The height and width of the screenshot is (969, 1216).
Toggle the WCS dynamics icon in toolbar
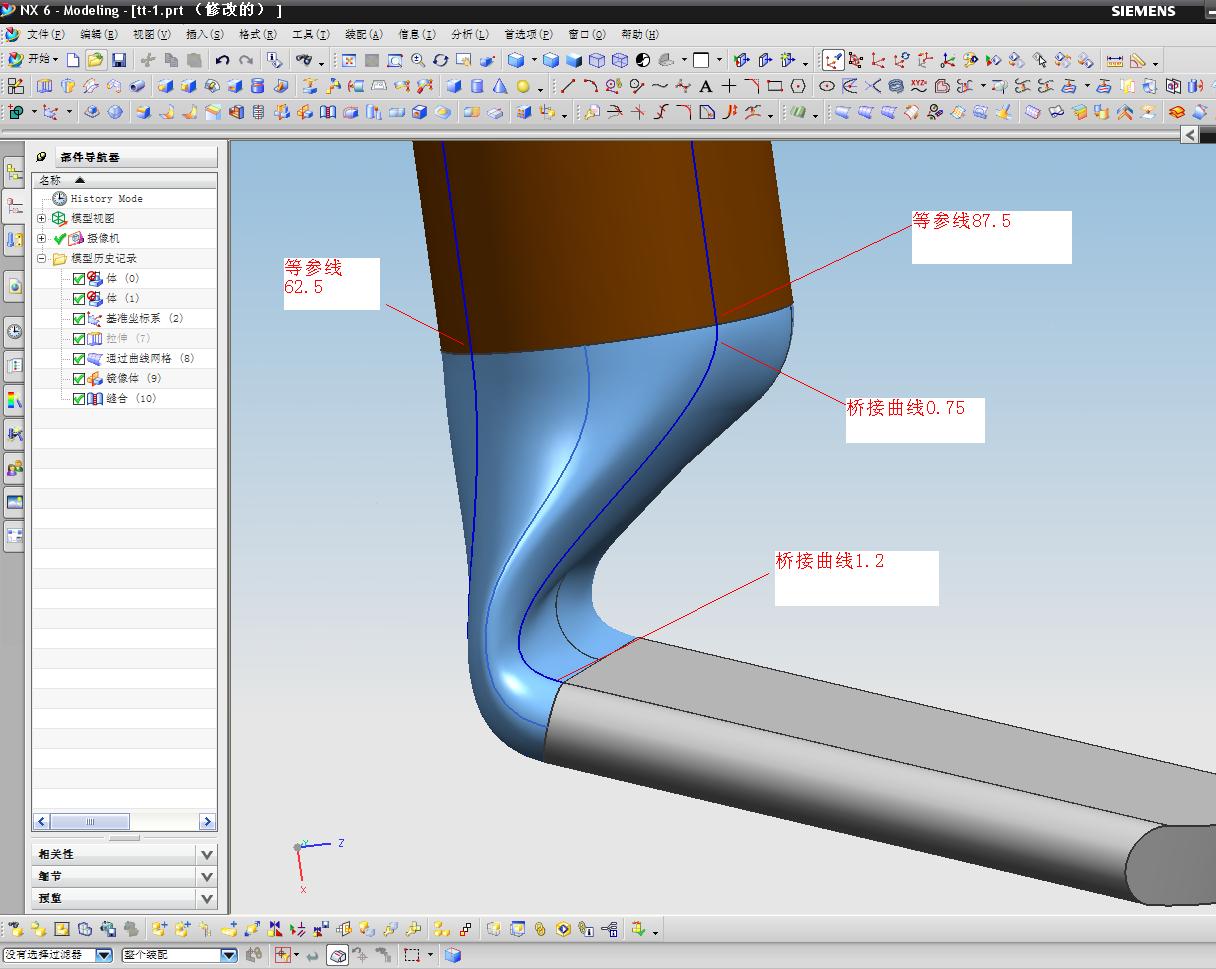(832, 60)
